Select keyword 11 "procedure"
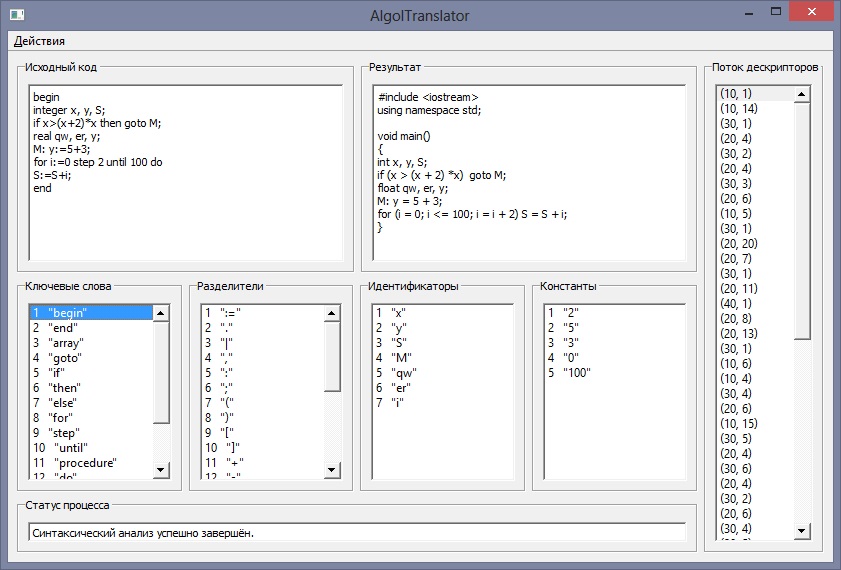 pos(91,463)
